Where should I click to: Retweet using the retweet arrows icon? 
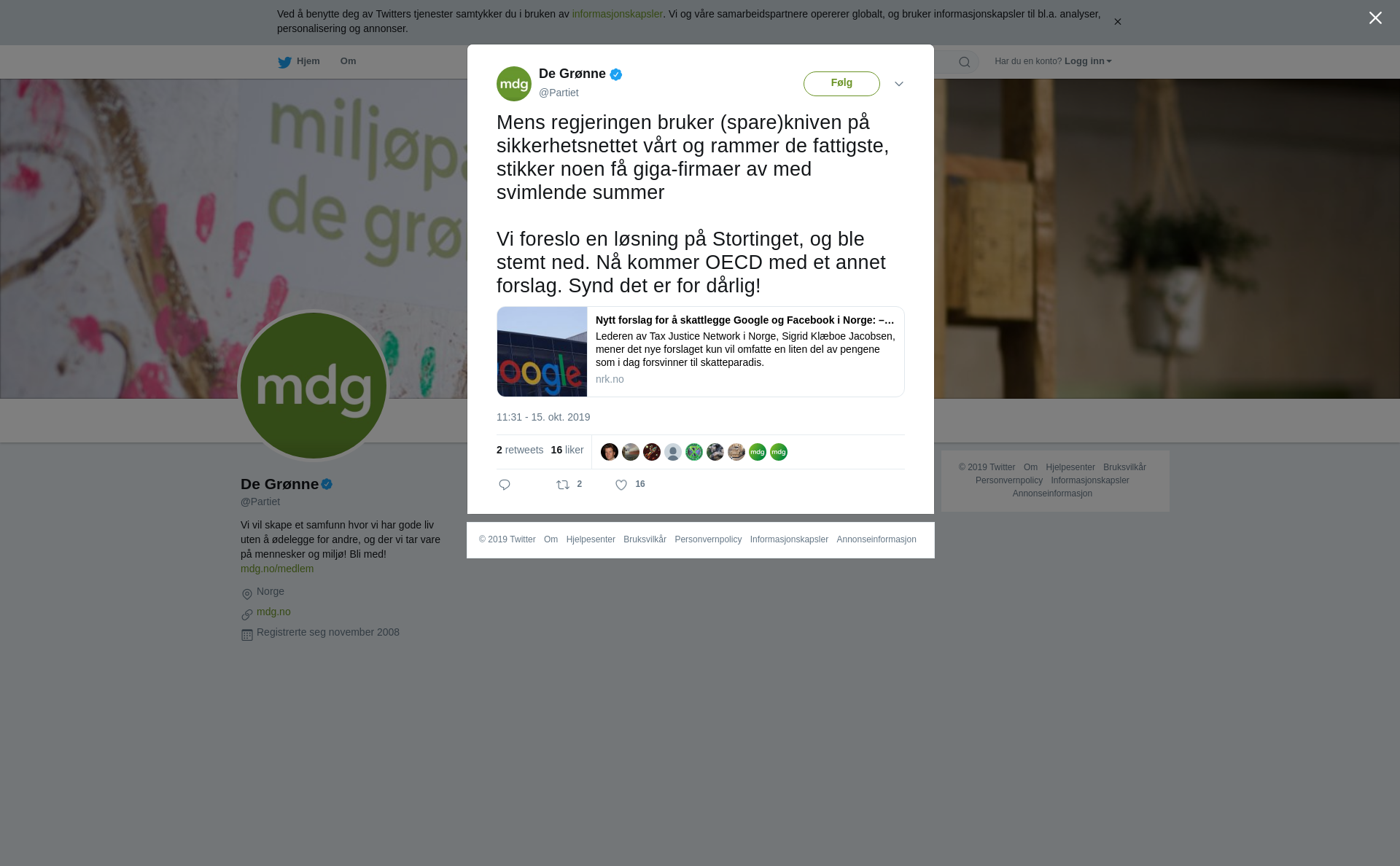point(563,485)
